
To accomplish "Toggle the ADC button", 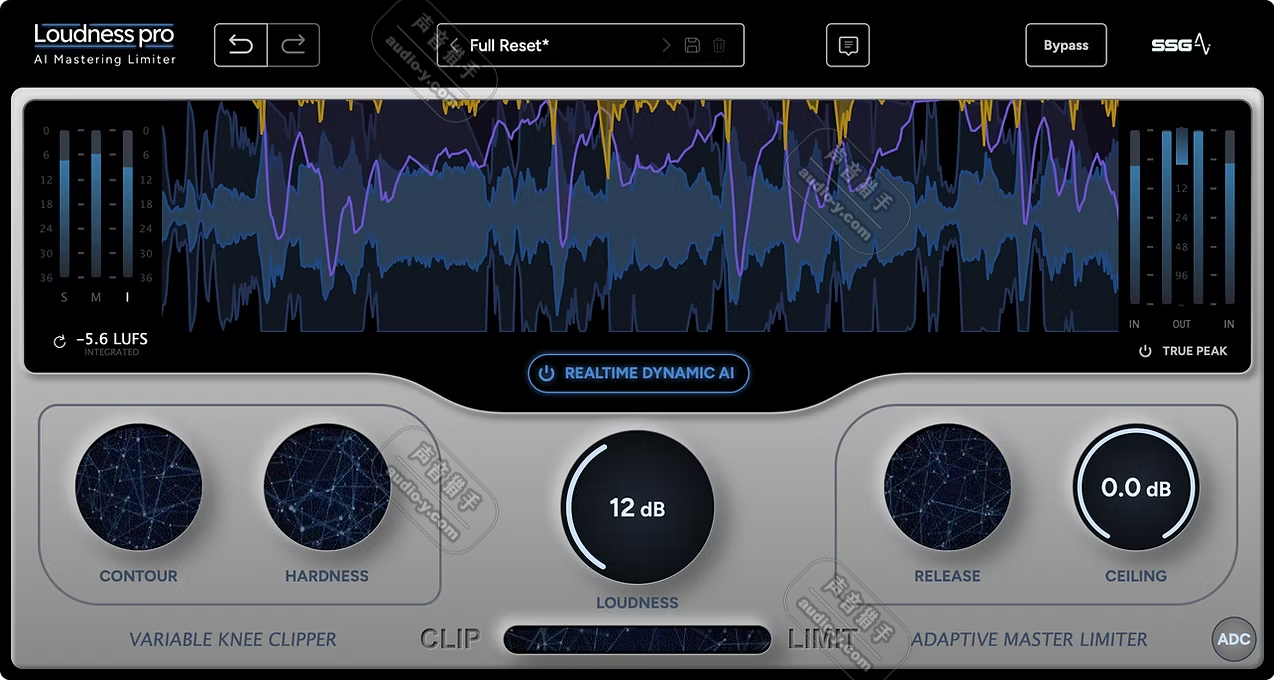I will (x=1234, y=639).
